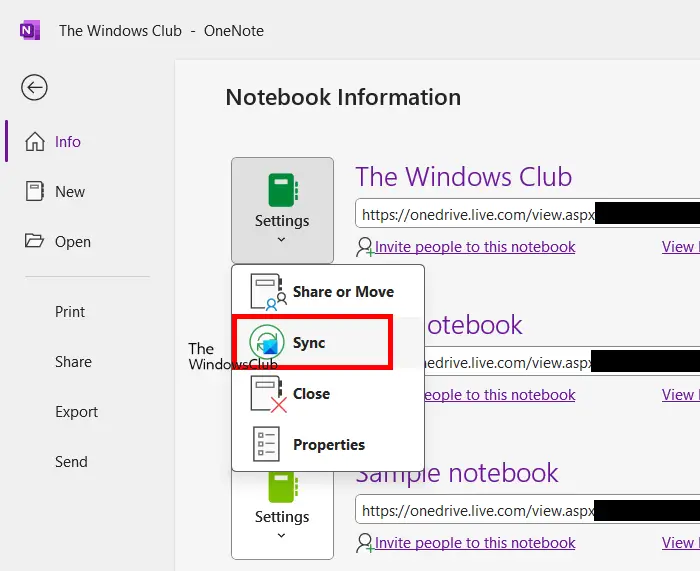Click the light green Sample notebook icon
The width and height of the screenshot is (700, 571).
click(x=283, y=486)
